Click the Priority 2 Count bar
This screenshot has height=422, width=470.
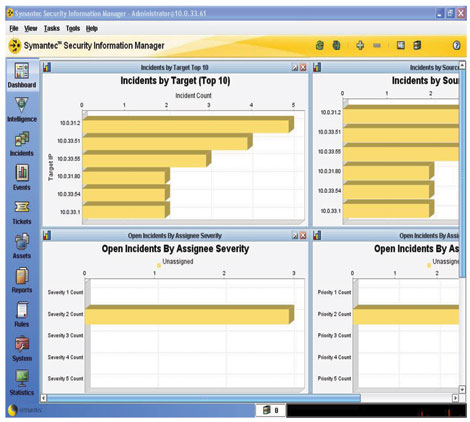coord(406,314)
